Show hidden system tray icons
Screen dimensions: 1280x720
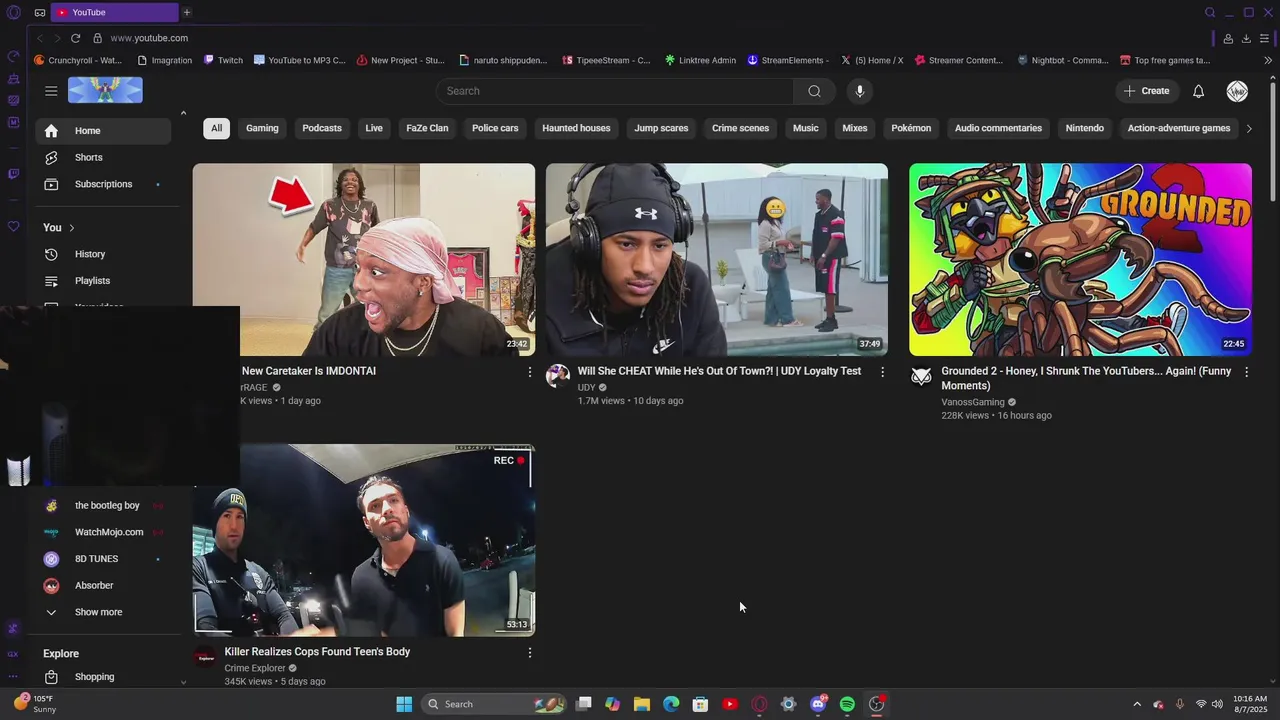click(1136, 704)
